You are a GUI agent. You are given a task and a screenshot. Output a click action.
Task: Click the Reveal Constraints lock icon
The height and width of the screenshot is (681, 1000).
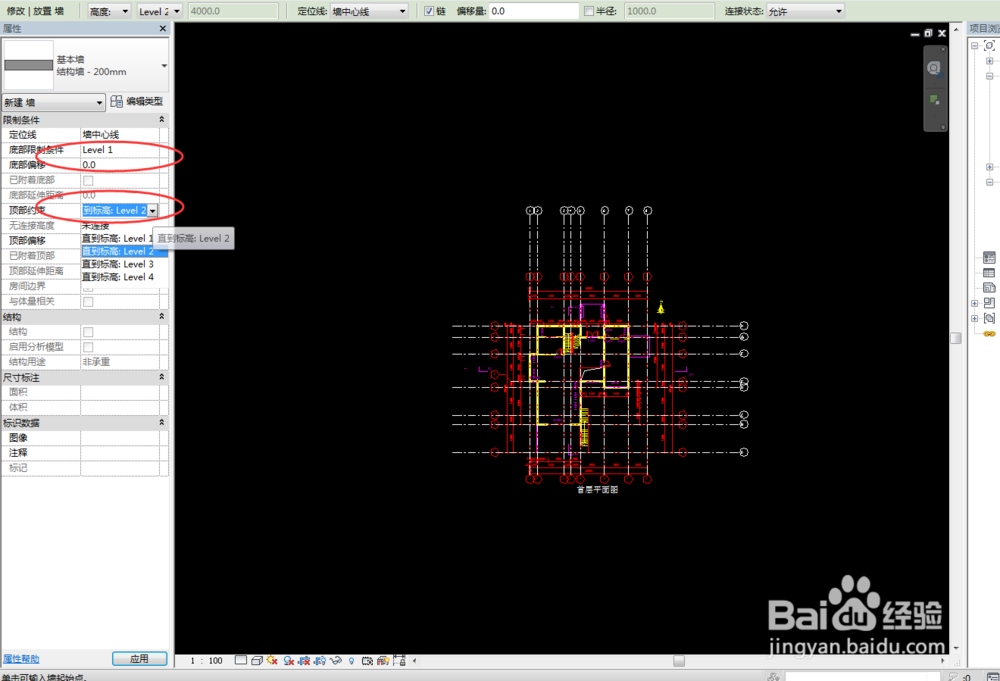tap(399, 660)
